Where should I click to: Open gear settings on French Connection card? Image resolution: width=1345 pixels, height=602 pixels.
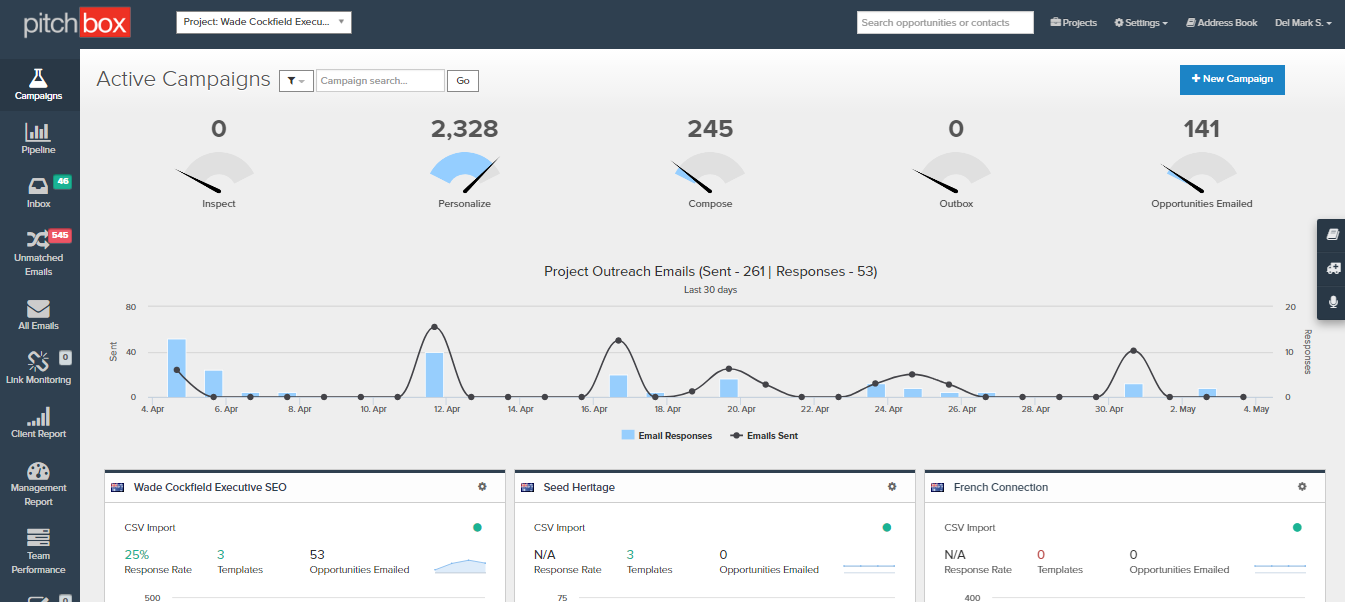coord(1302,487)
